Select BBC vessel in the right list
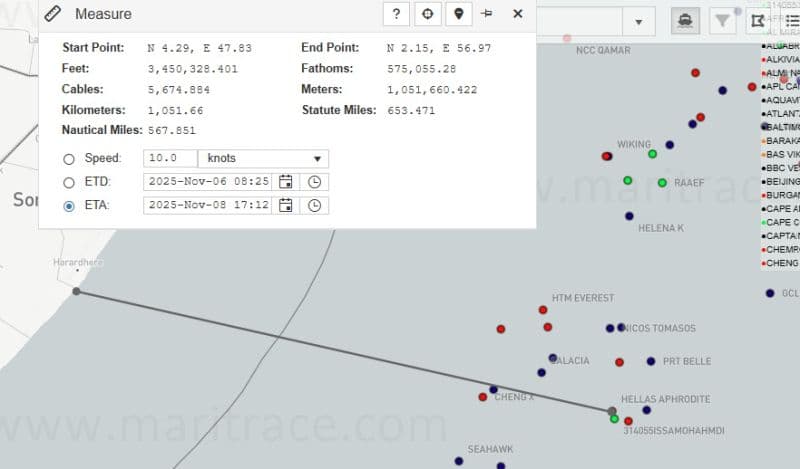Viewport: 800px width, 469px height. click(781, 168)
